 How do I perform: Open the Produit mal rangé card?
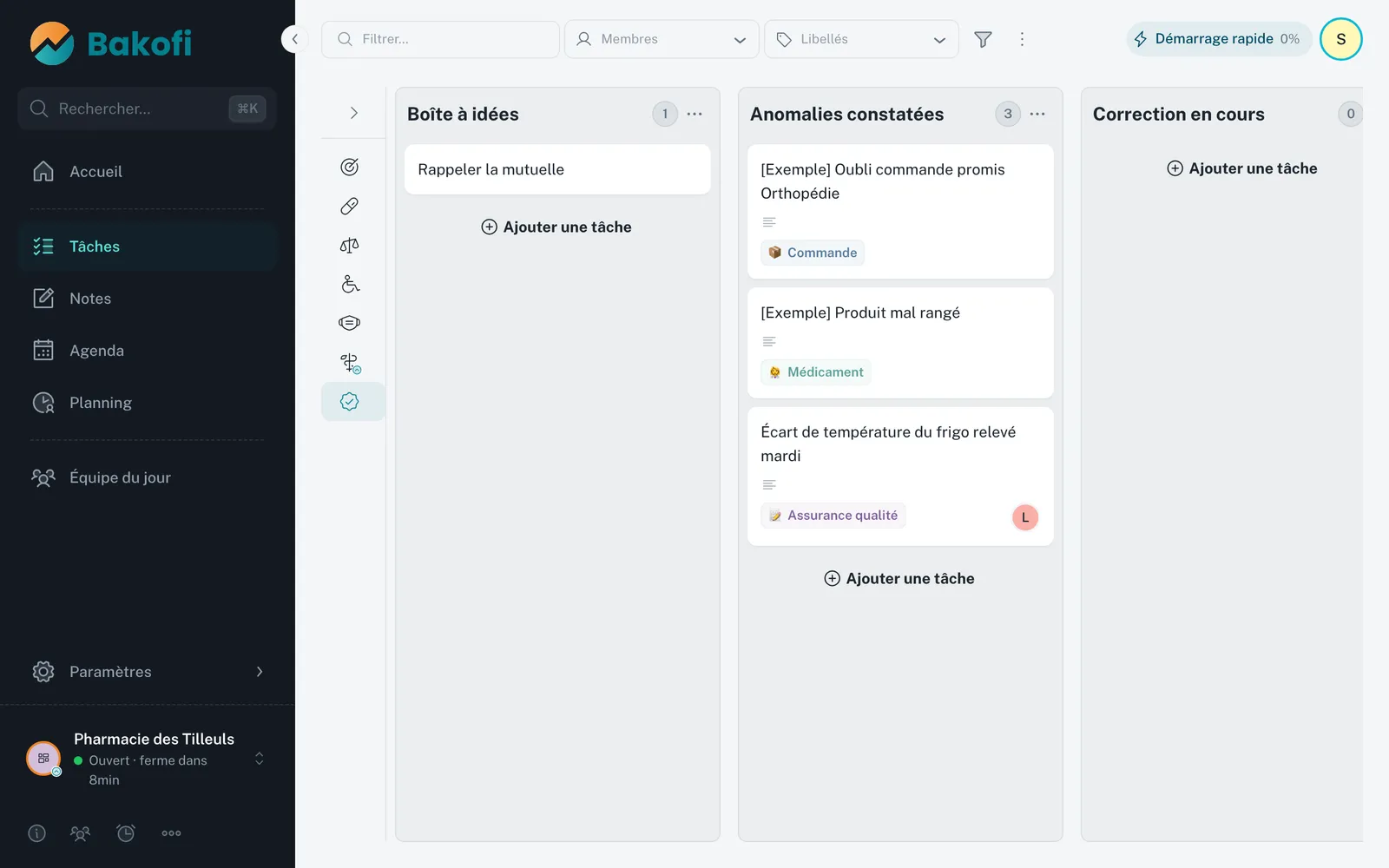pyautogui.click(x=900, y=343)
